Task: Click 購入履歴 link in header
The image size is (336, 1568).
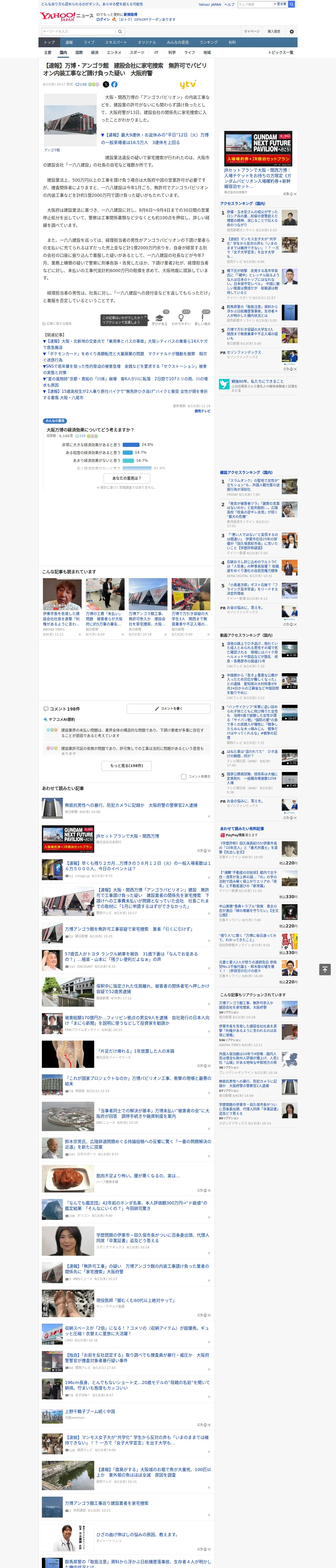Action: [274, 31]
